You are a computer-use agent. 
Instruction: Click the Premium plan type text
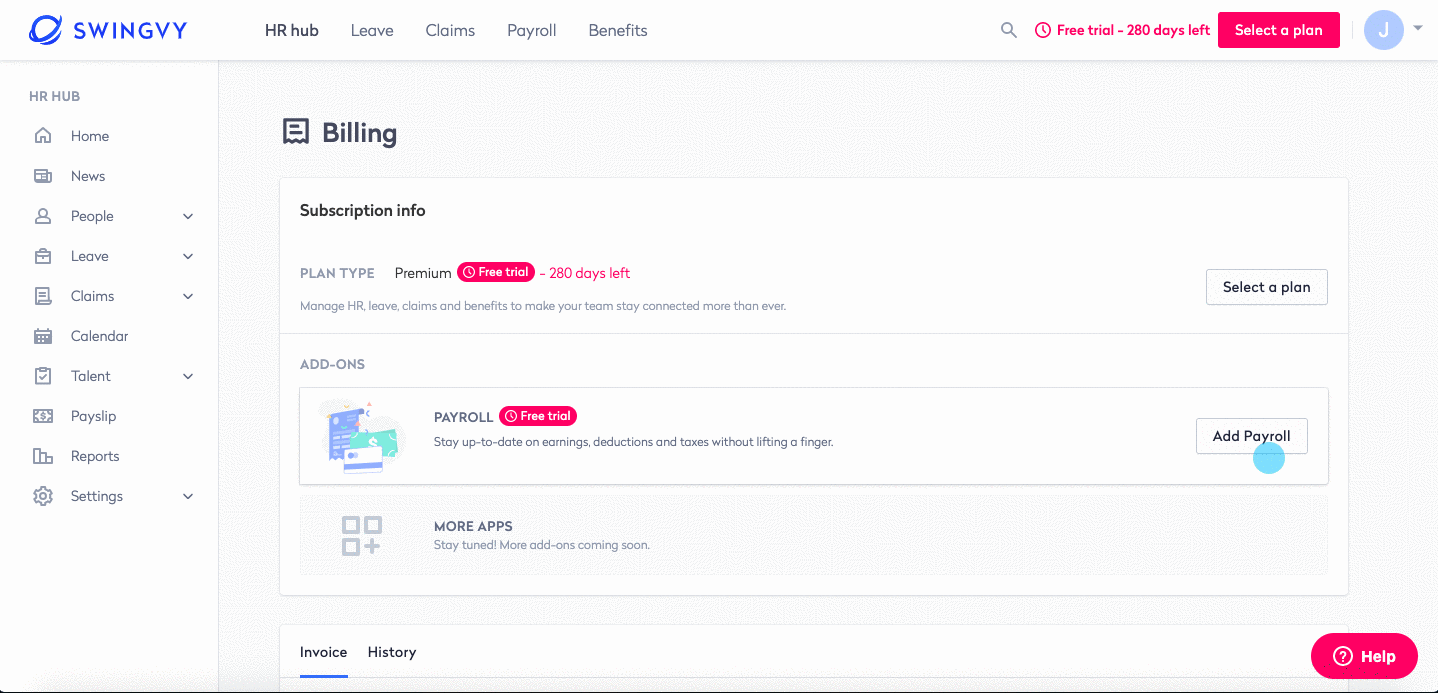click(423, 273)
